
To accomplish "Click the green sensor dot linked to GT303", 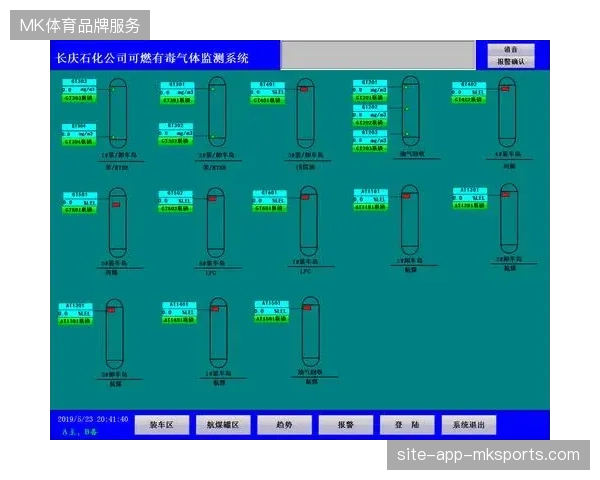I will point(113,90).
